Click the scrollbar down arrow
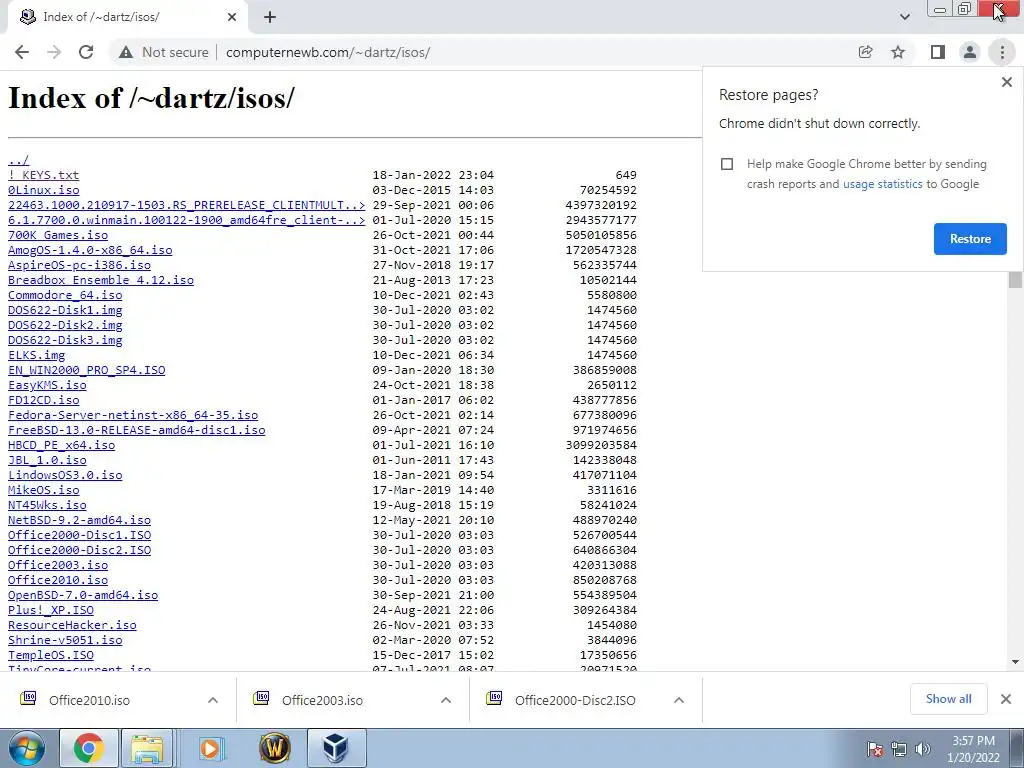This screenshot has height=768, width=1024. coord(1015,662)
